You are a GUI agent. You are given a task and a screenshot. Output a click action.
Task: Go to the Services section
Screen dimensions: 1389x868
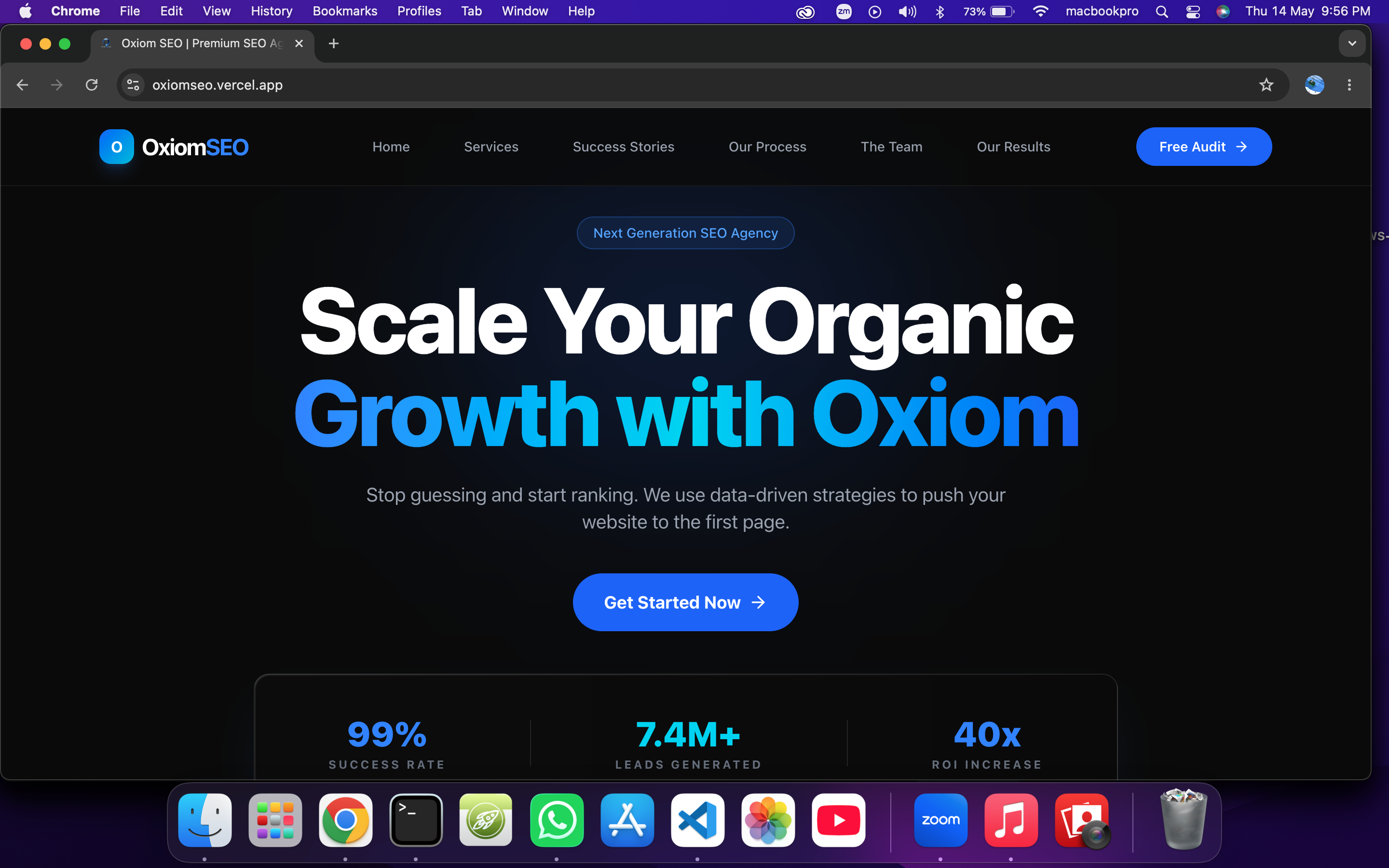[x=491, y=147]
